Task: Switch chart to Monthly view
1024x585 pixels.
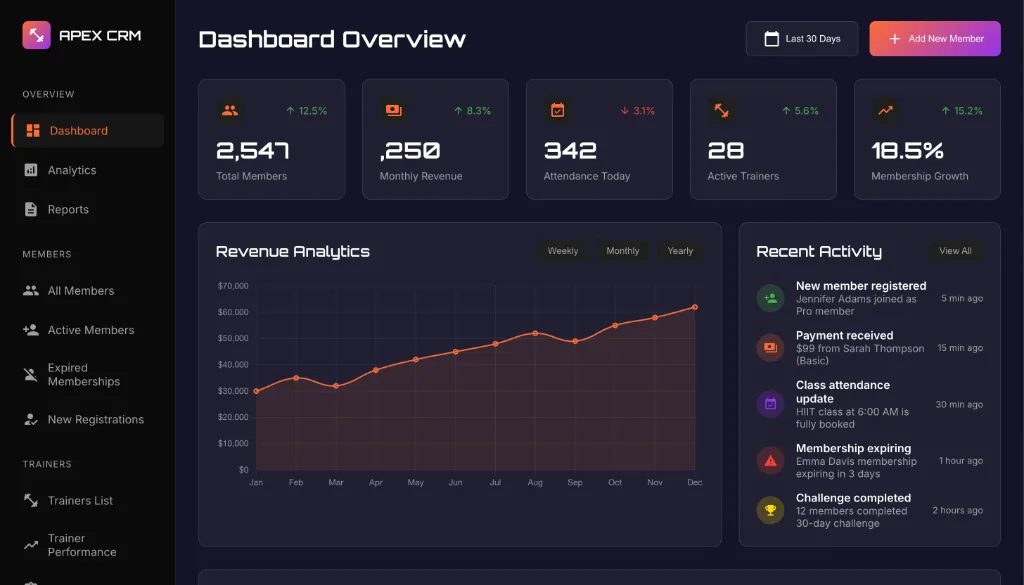Action: (622, 251)
